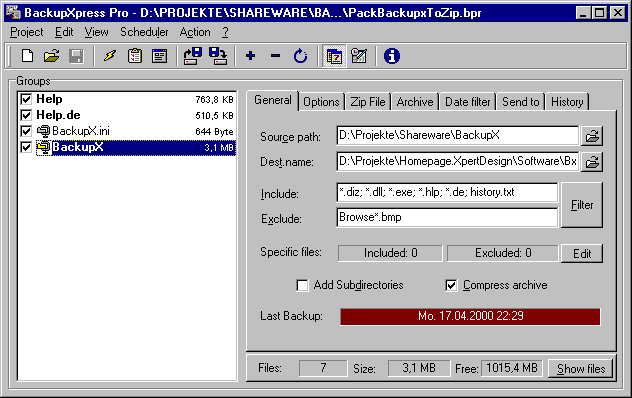This screenshot has height=398, width=632.
Task: Open the ? help menu
Action: point(225,32)
